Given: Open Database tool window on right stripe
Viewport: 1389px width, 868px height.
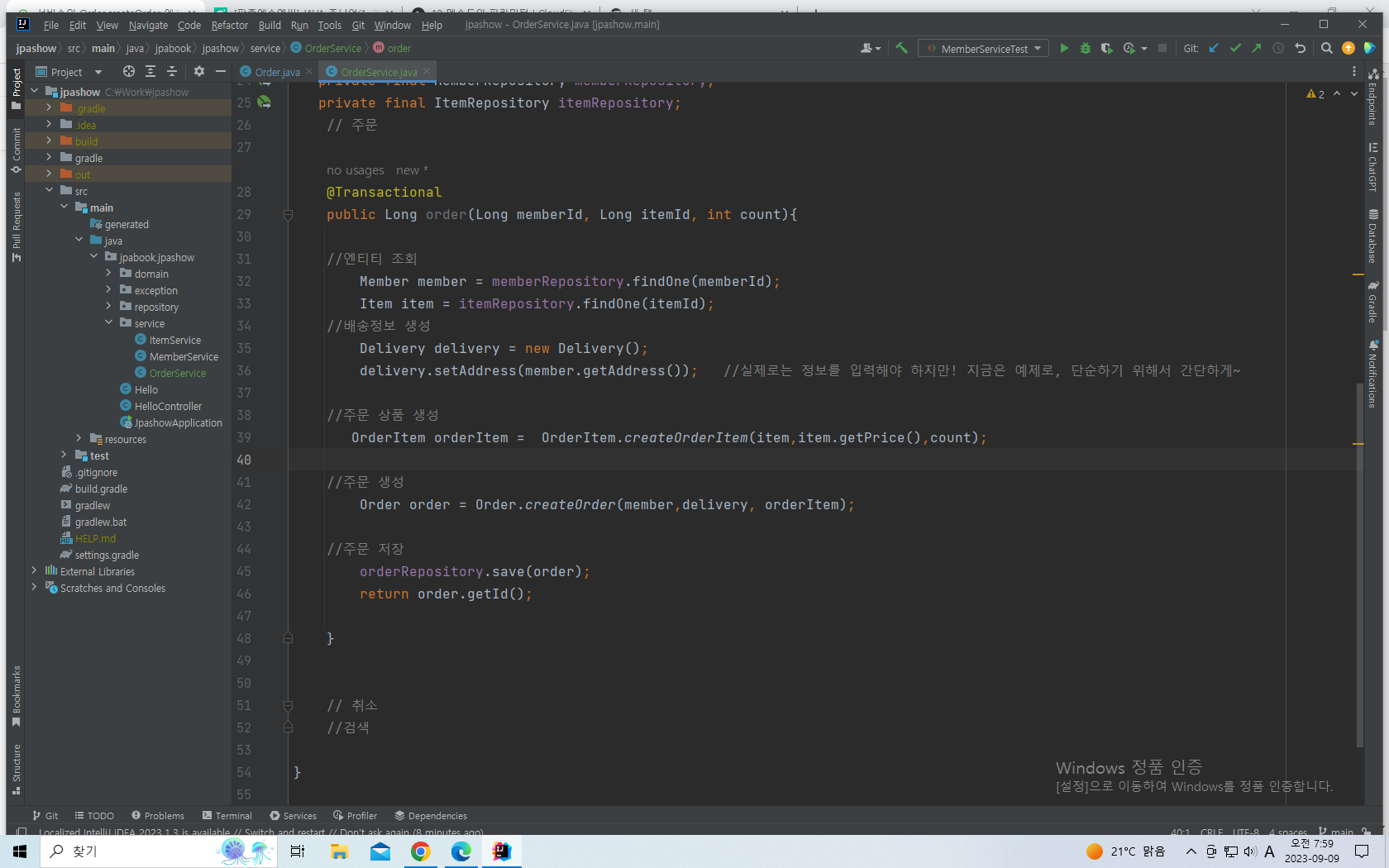Looking at the screenshot, I should tap(1372, 236).
